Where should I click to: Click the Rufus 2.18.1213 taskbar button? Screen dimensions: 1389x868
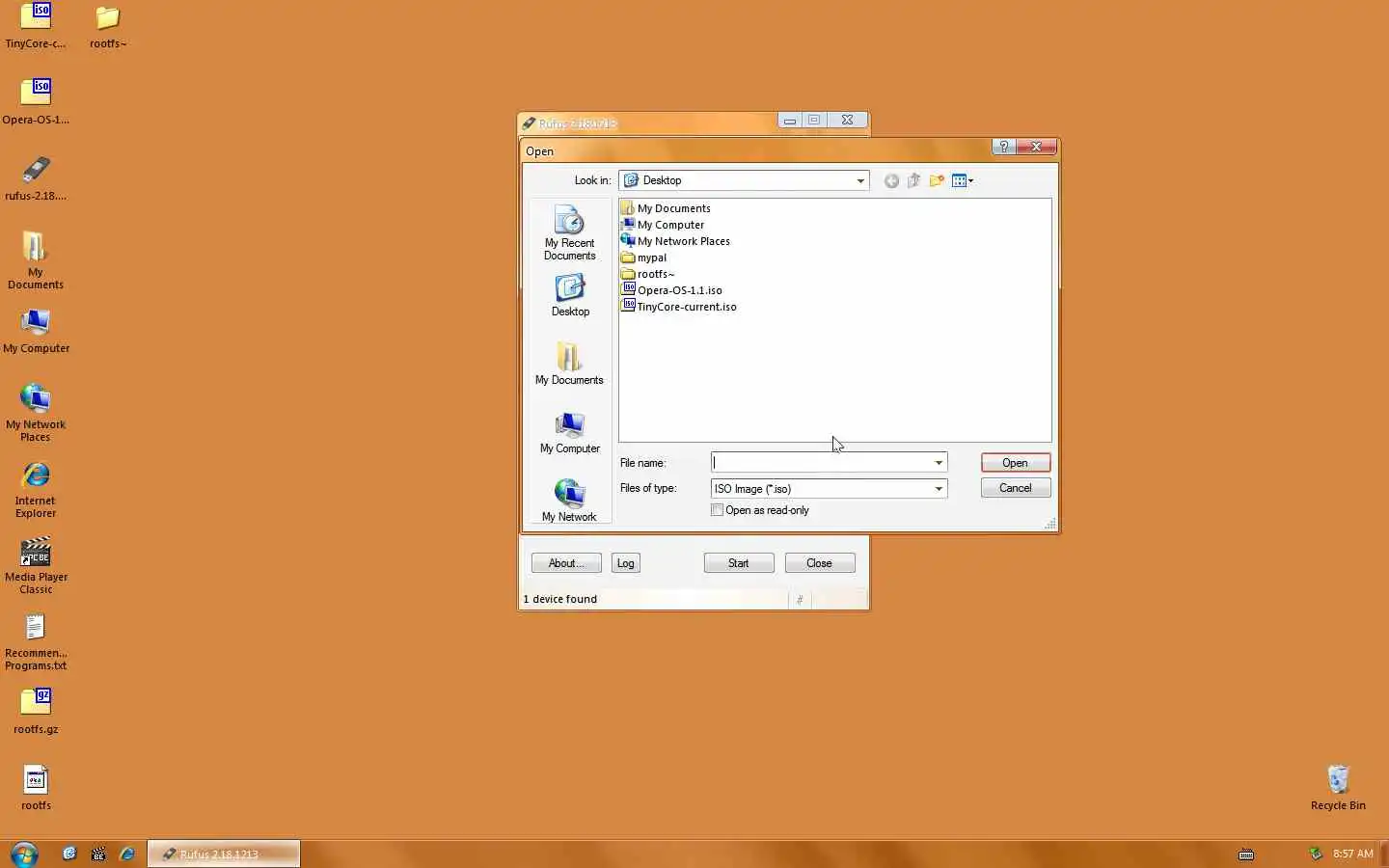(x=224, y=854)
